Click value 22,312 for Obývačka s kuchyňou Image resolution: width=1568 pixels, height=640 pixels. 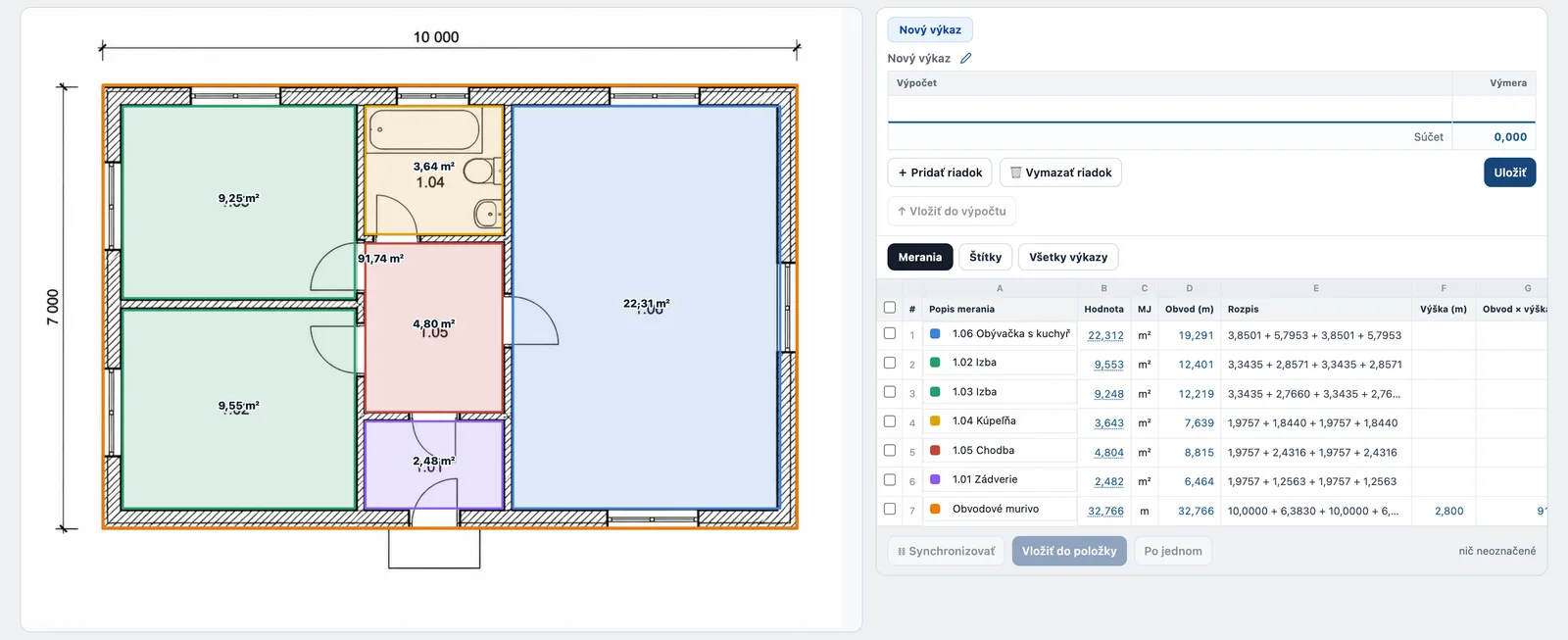pos(1105,335)
